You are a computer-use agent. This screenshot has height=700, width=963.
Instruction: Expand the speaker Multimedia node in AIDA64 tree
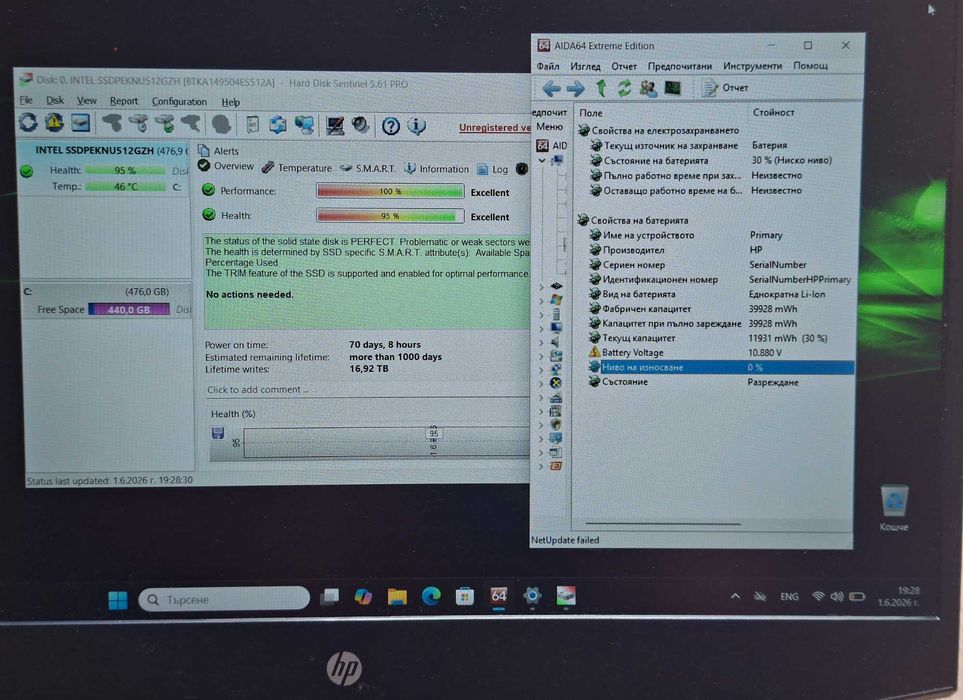click(541, 342)
